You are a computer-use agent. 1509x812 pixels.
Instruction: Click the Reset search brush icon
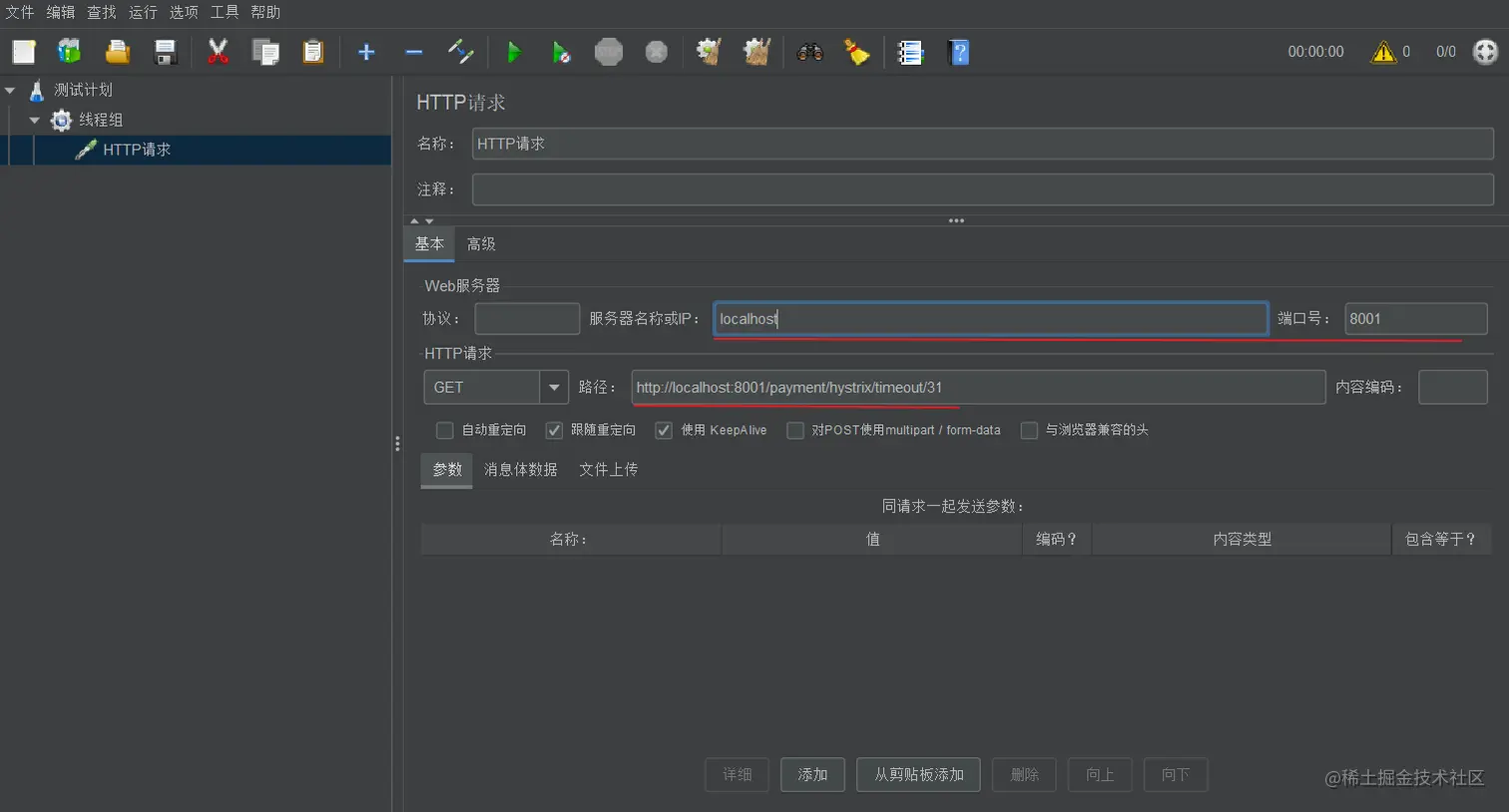coord(857,52)
